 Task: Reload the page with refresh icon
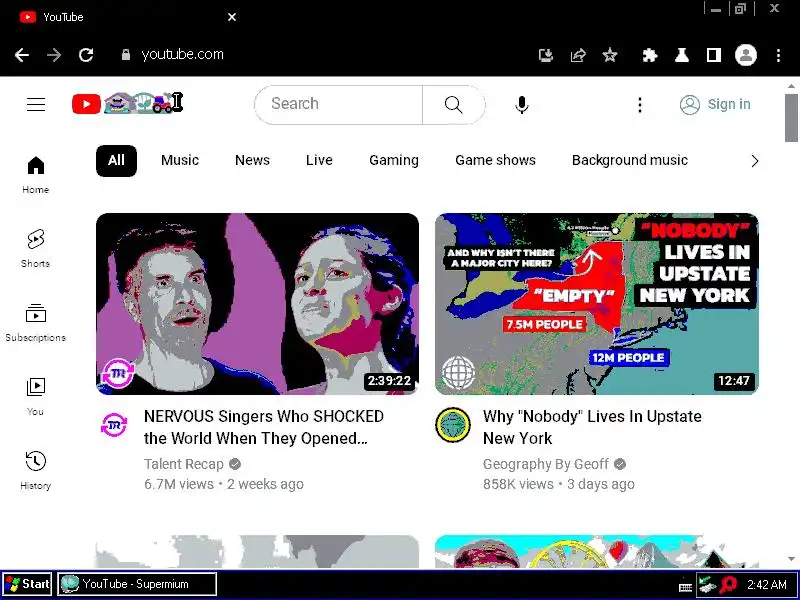pyautogui.click(x=86, y=55)
